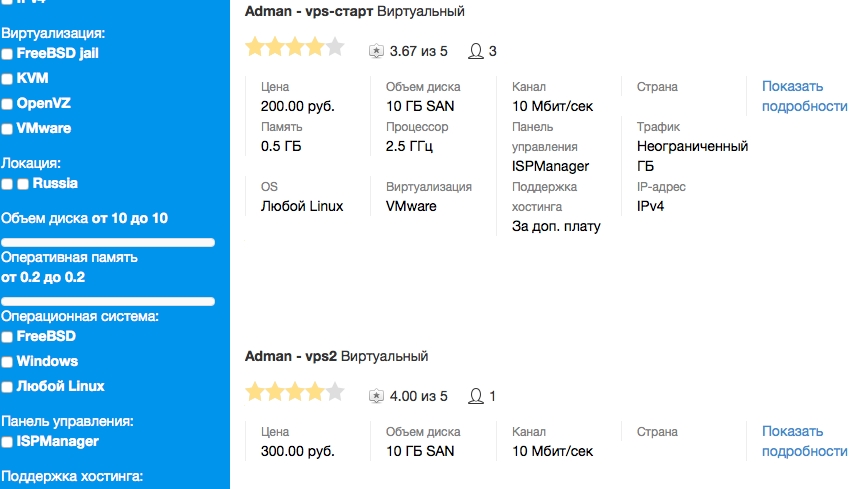Open the Adman - vps2 plan title
Screen dimensions: 856x489
[x=291, y=356]
